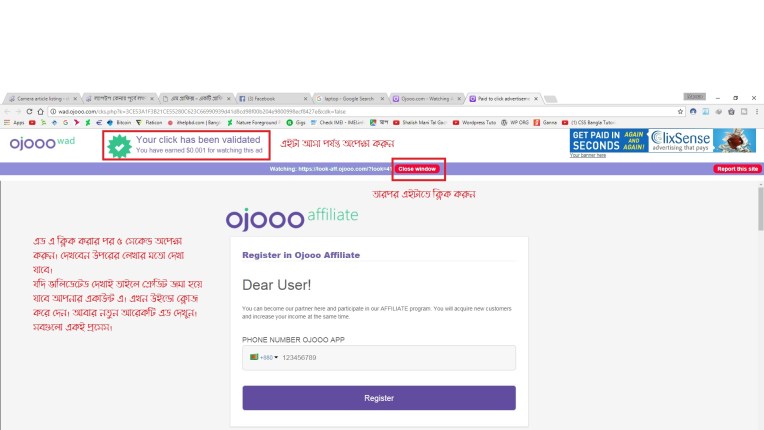
Task: Click the phone number input field
Action: point(395,357)
